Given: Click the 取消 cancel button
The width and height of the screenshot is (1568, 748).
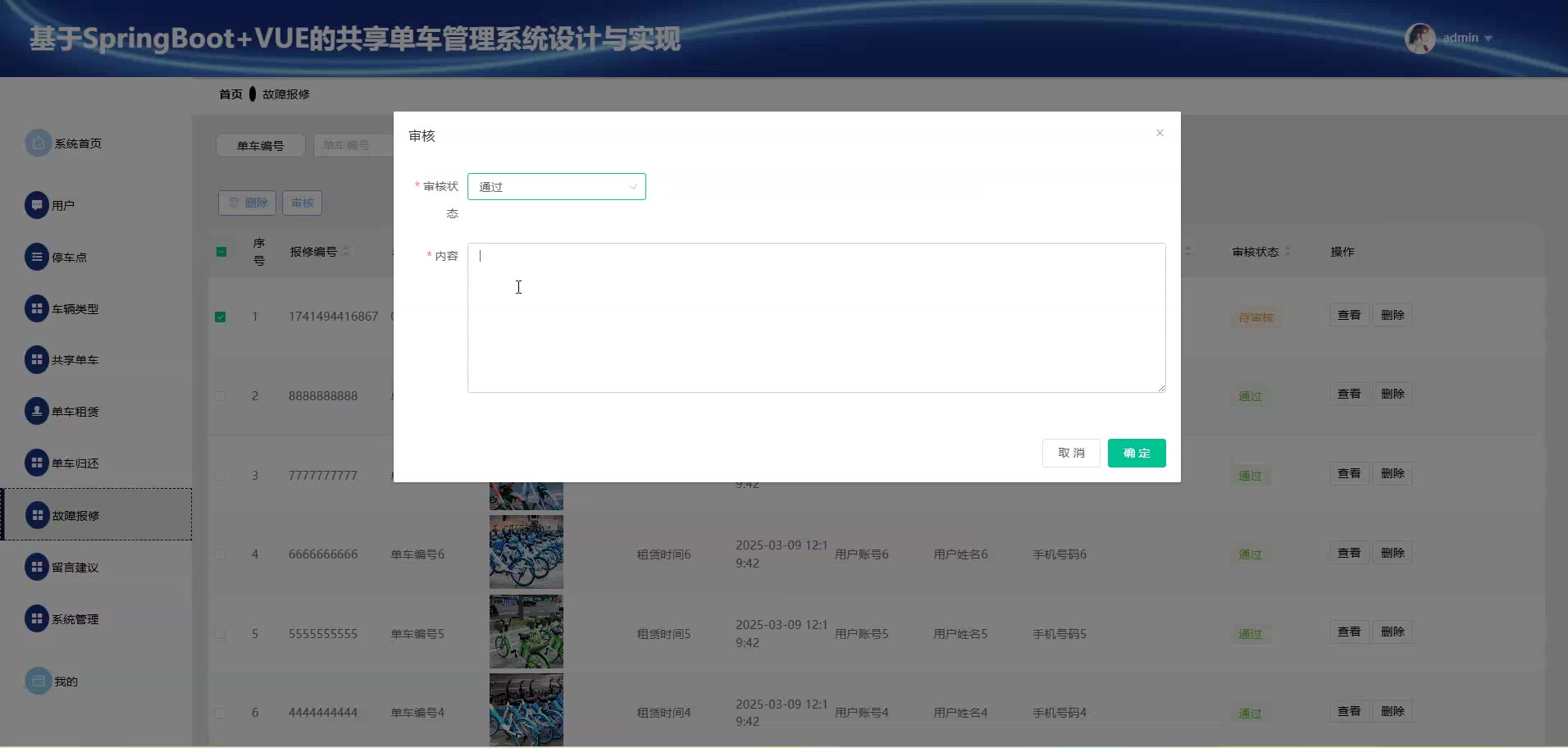Looking at the screenshot, I should tap(1070, 453).
